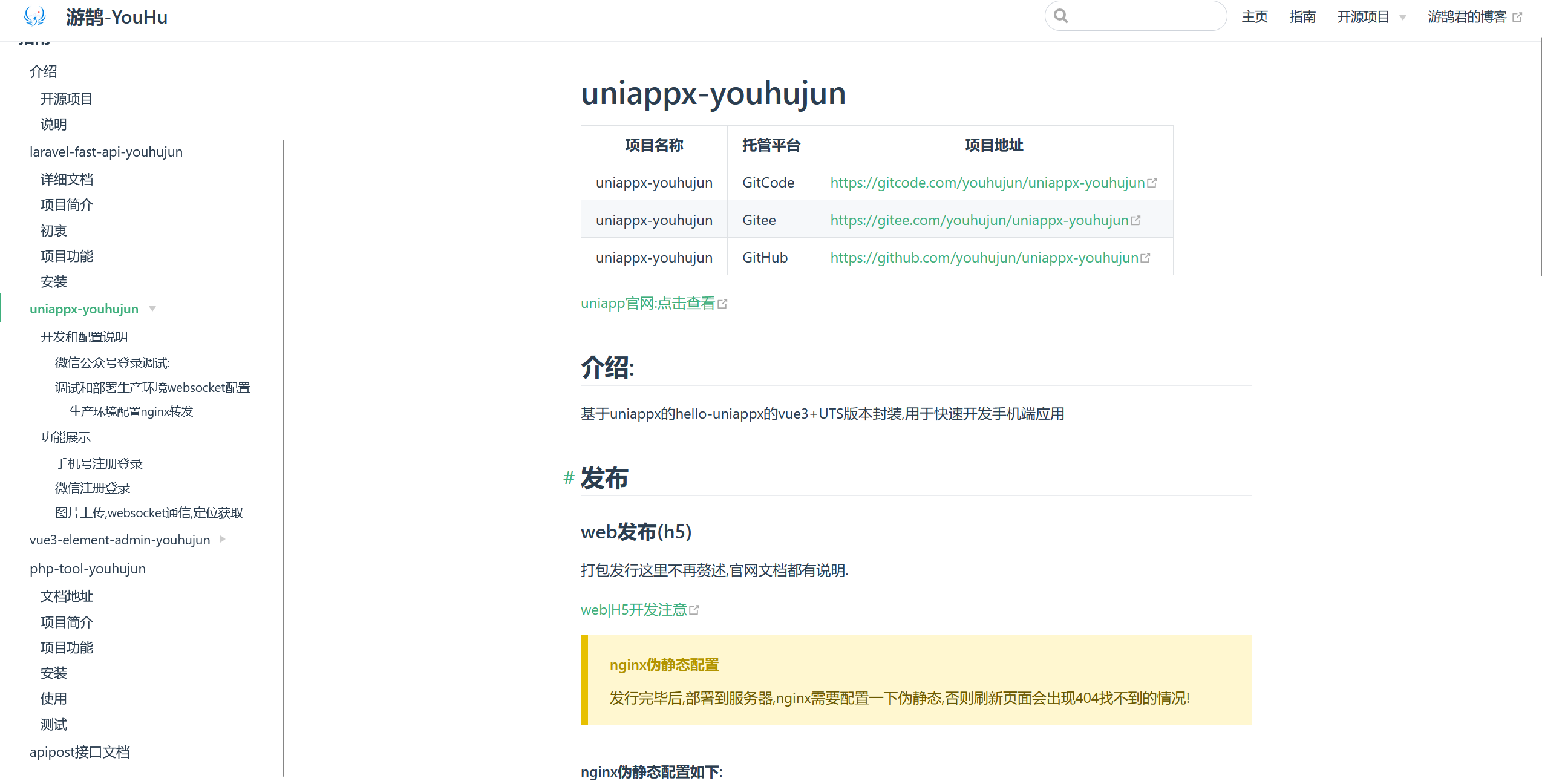Click the external-link icon after gitee URL
The height and width of the screenshot is (784, 1542).
[x=1135, y=220]
